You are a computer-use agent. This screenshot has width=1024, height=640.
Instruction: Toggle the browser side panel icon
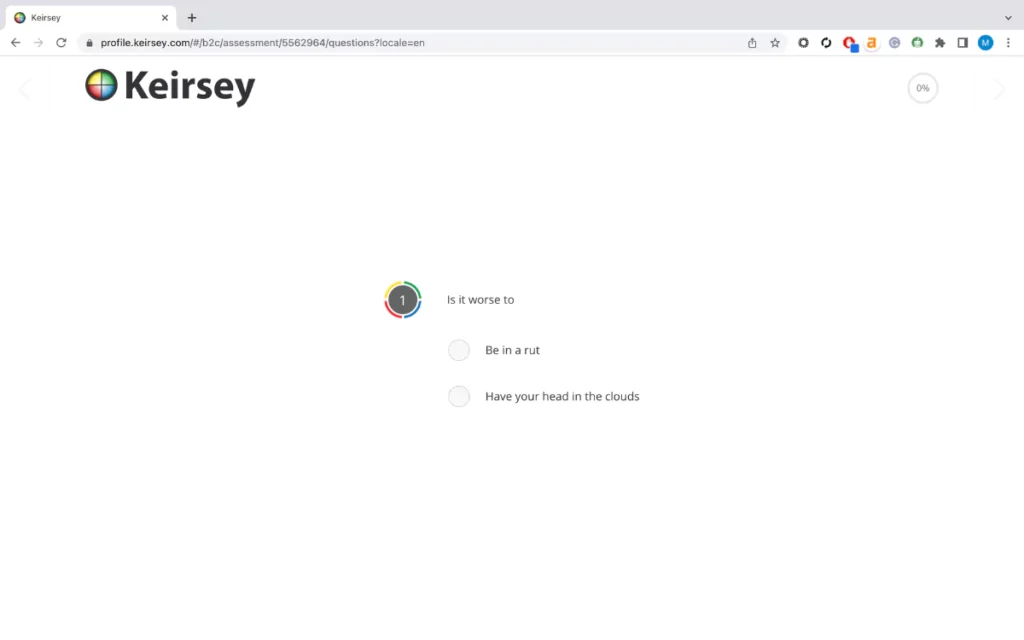(x=962, y=42)
